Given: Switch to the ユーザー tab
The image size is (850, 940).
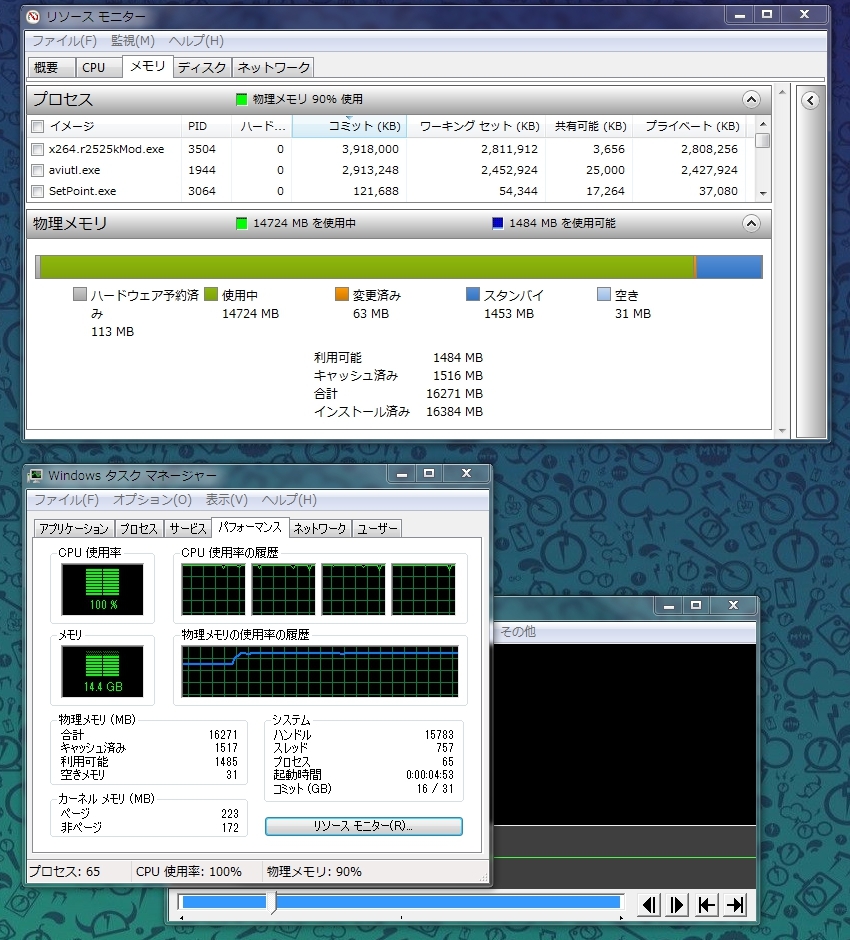Looking at the screenshot, I should tap(377, 528).
